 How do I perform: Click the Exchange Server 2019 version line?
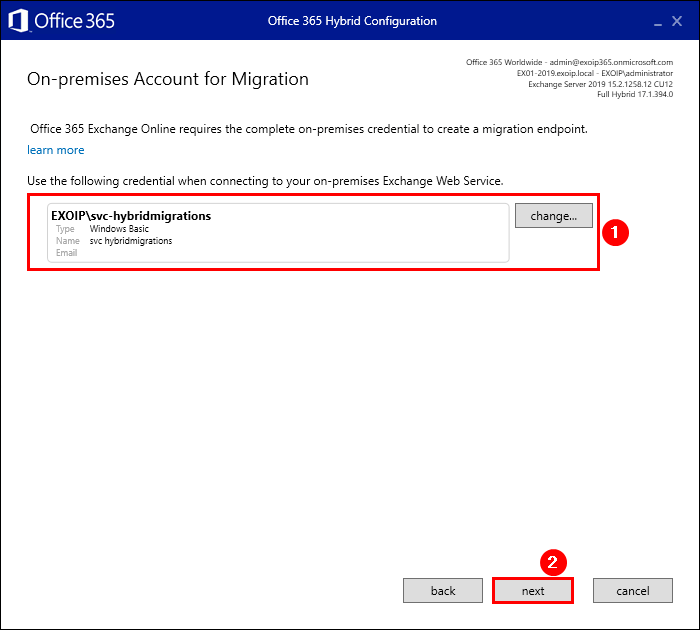600,84
